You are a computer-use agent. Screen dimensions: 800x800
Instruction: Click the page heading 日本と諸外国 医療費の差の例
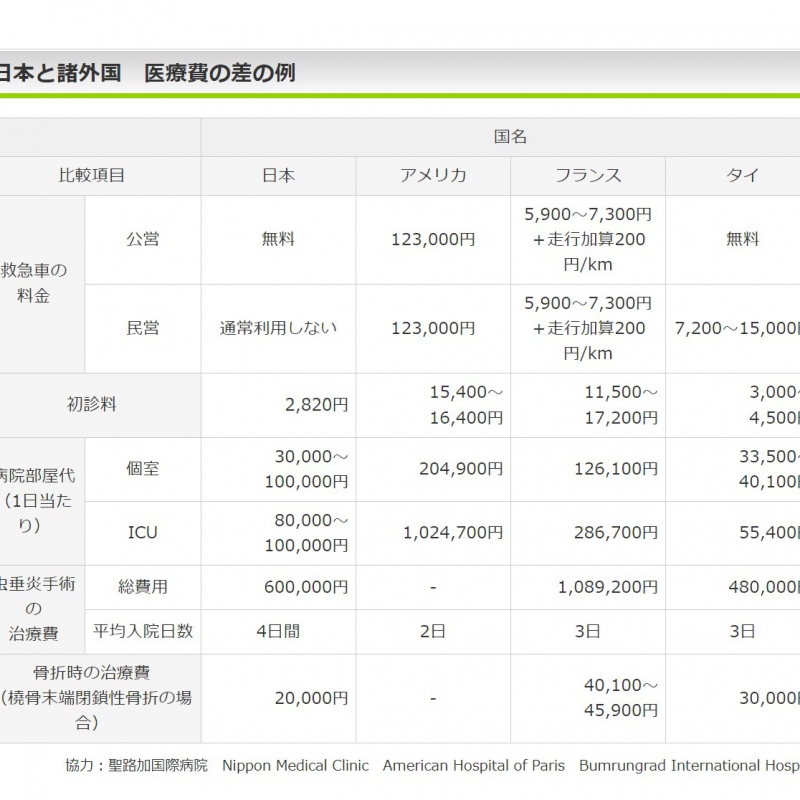[146, 73]
